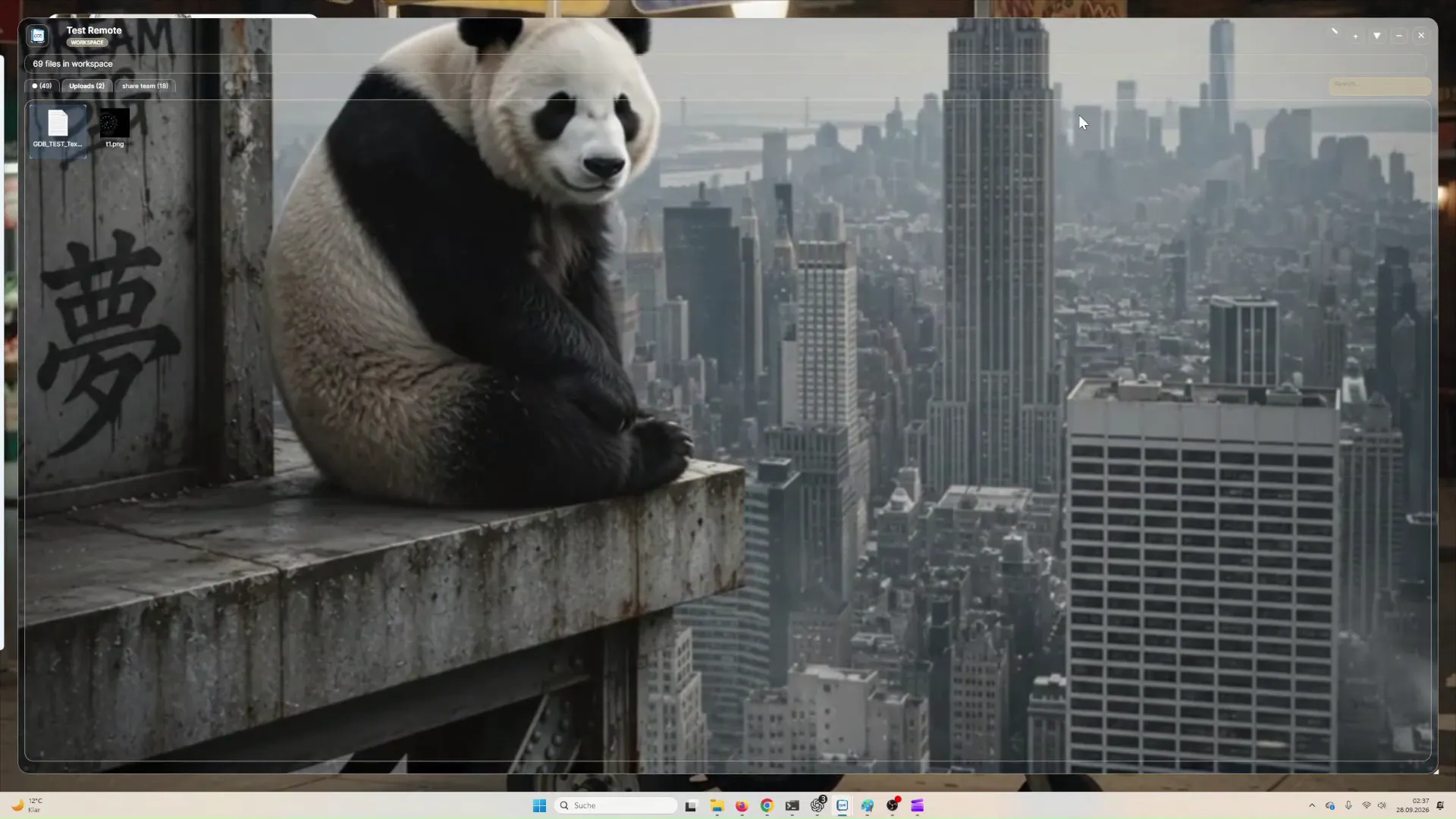Open the clock showing 02:37
Screen dimensions: 1456x819
1413,805
